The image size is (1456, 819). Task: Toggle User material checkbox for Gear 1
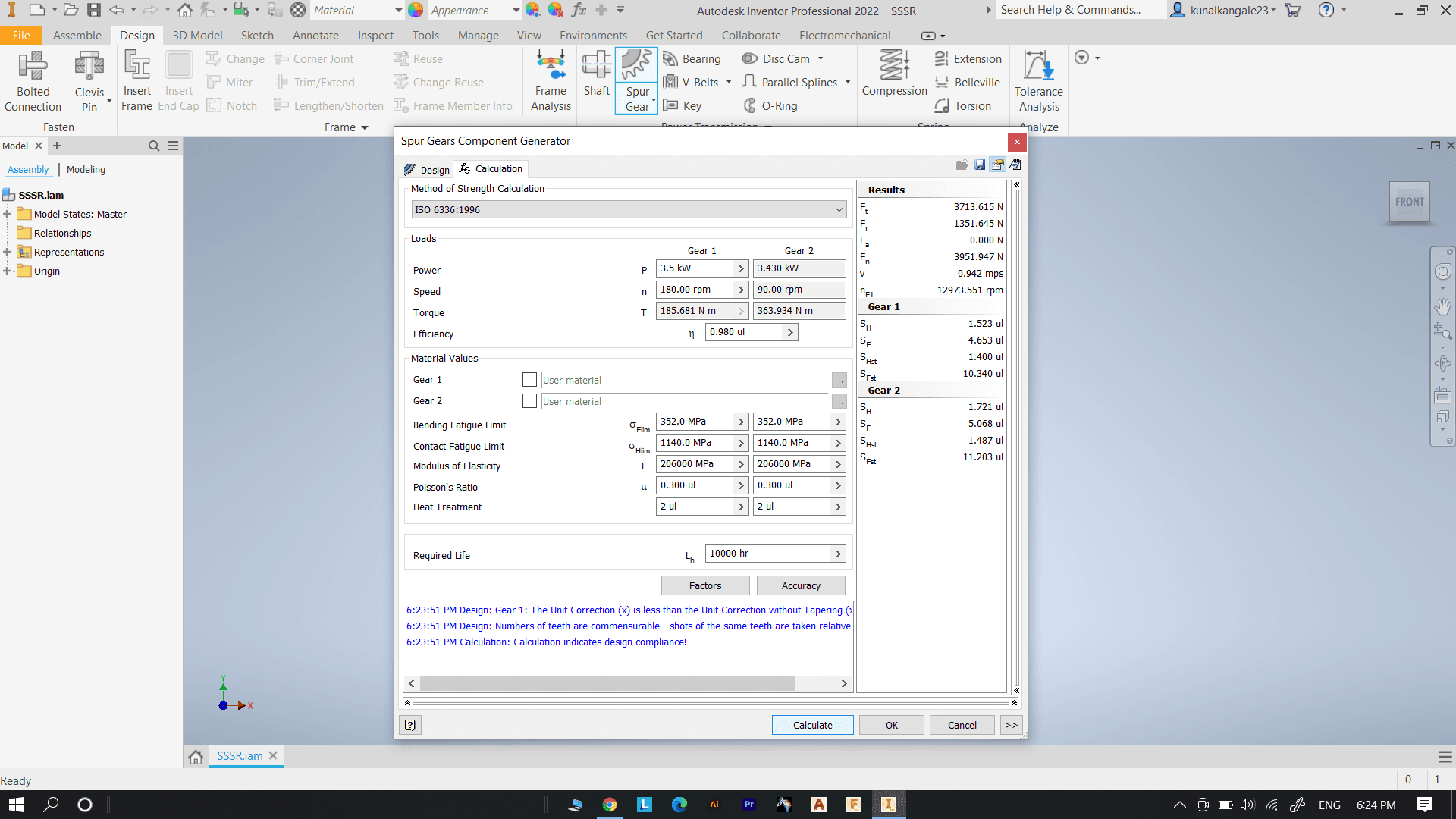tap(528, 380)
